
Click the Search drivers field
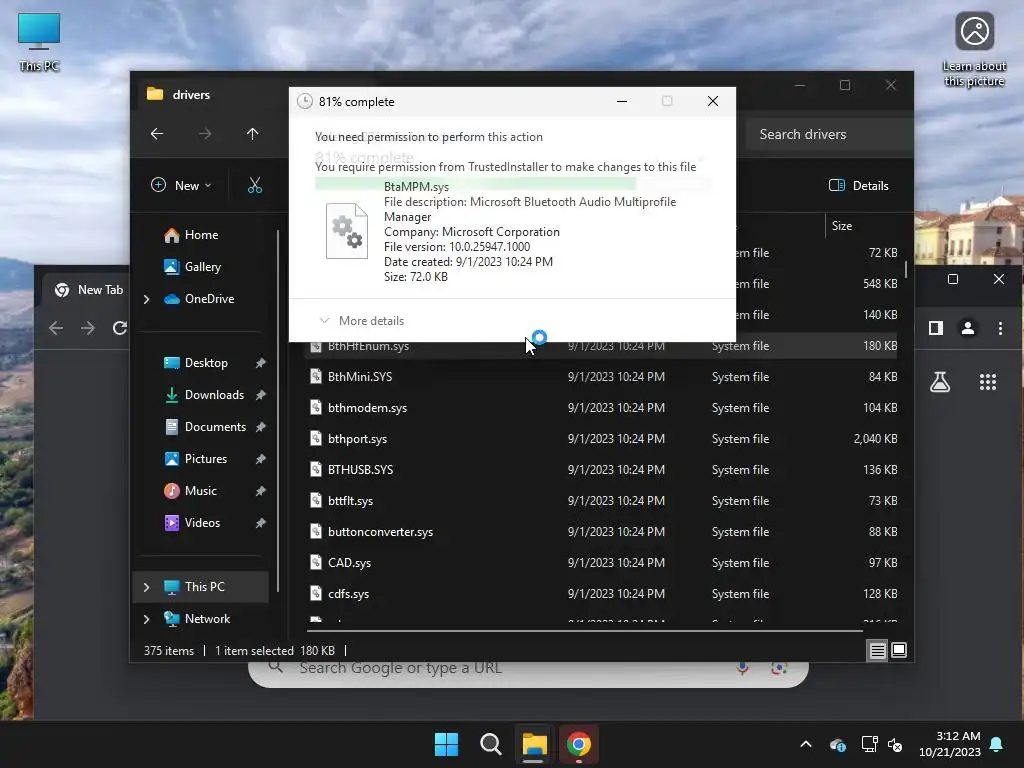click(x=829, y=134)
